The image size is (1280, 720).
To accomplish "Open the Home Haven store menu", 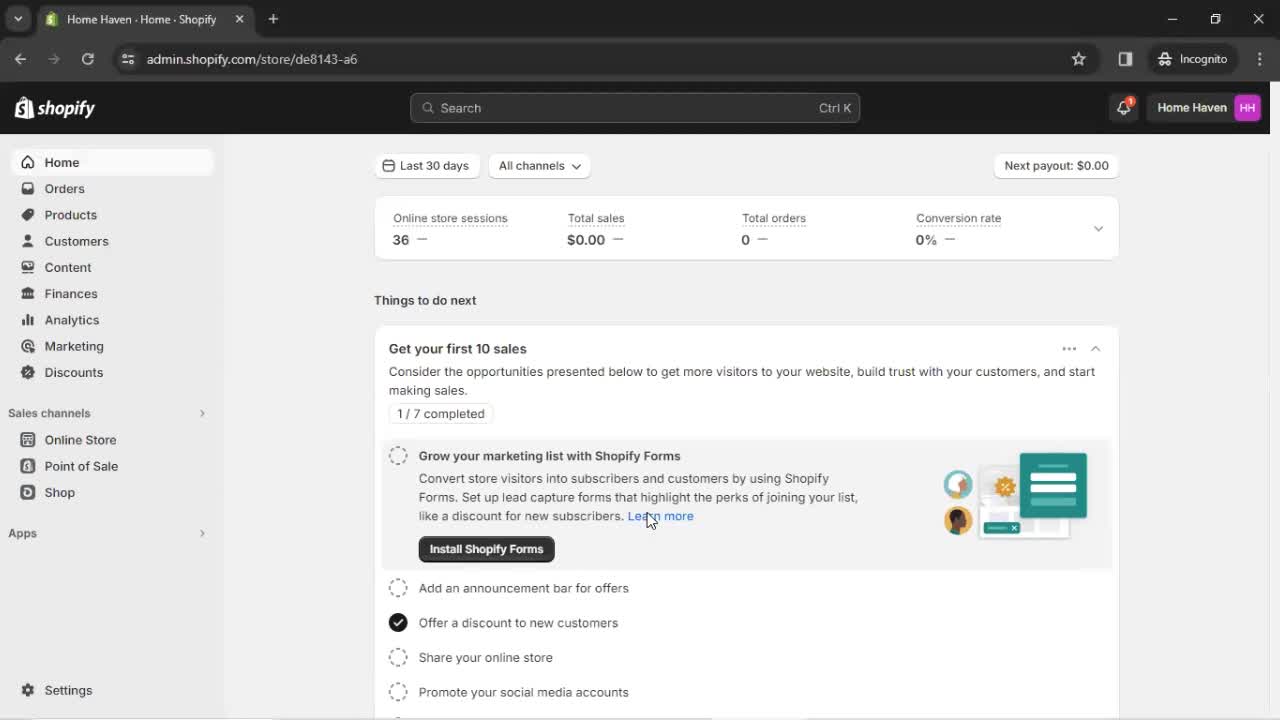I will (1205, 108).
